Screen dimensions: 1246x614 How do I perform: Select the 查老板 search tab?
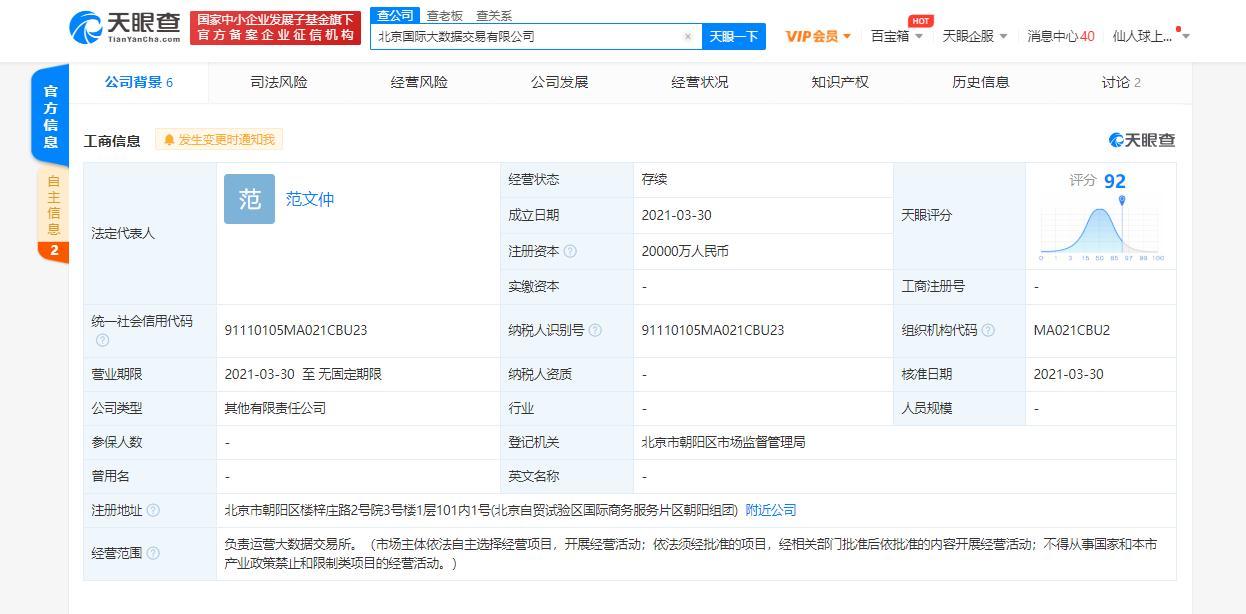tap(445, 15)
